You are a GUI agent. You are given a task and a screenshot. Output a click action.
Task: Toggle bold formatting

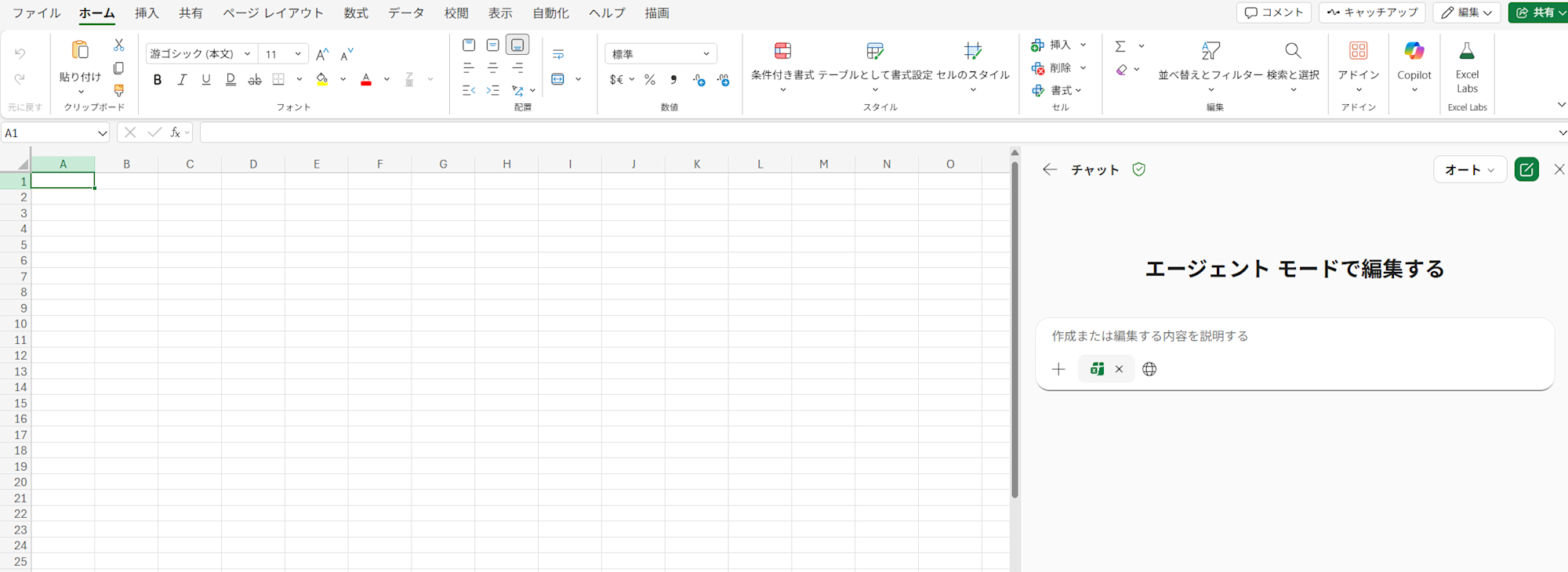(x=158, y=79)
